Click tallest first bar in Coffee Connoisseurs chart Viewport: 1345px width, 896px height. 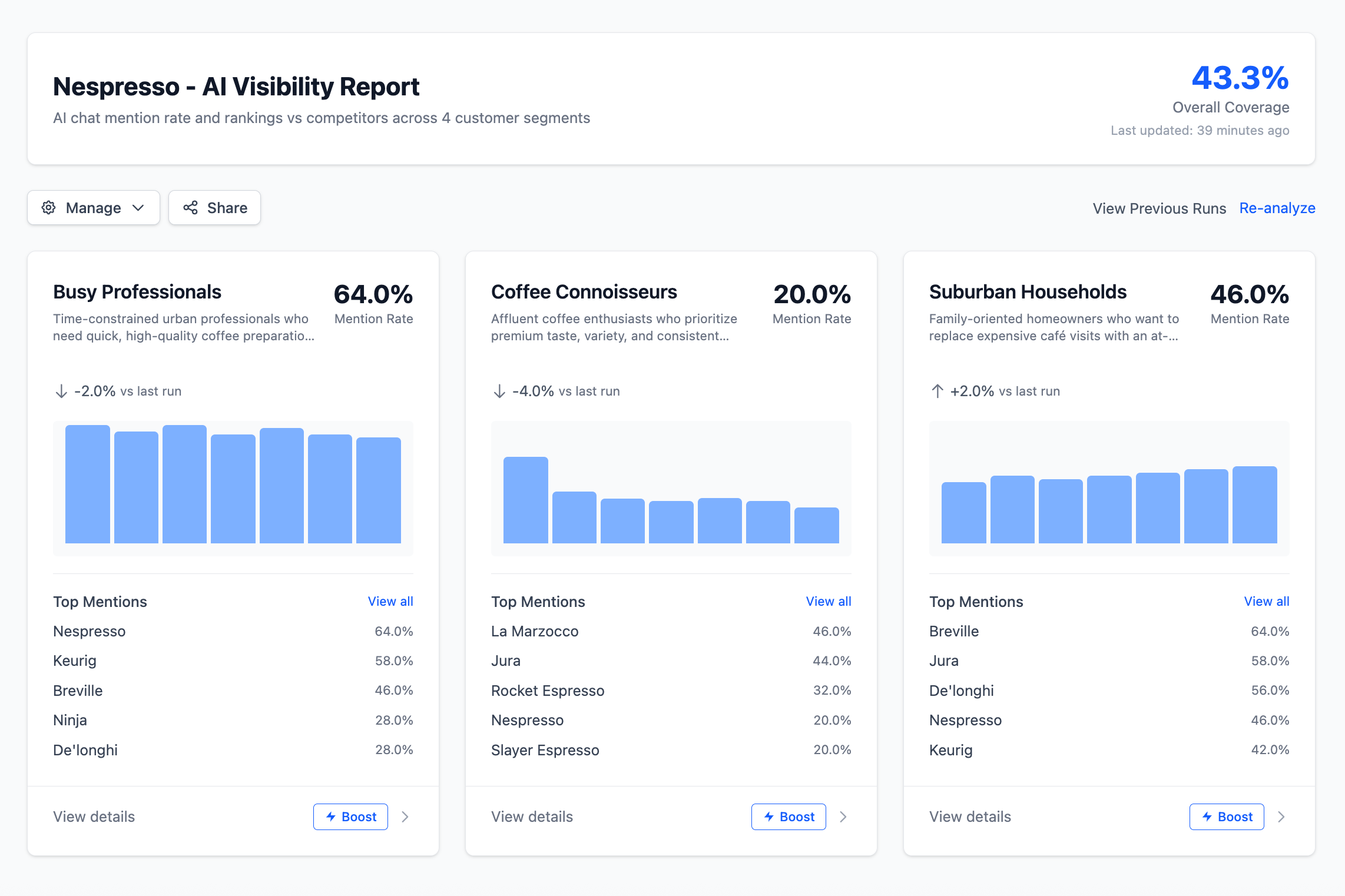tap(525, 500)
